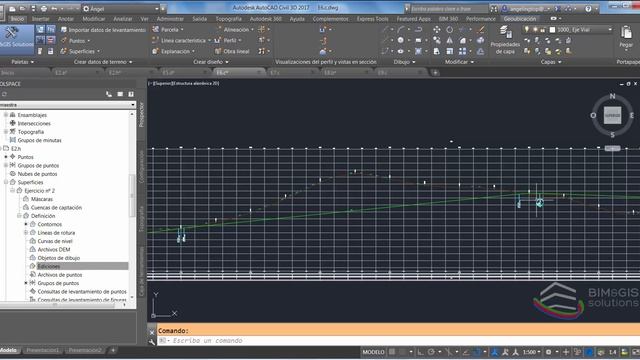Click the Parcela icon

coord(155,29)
